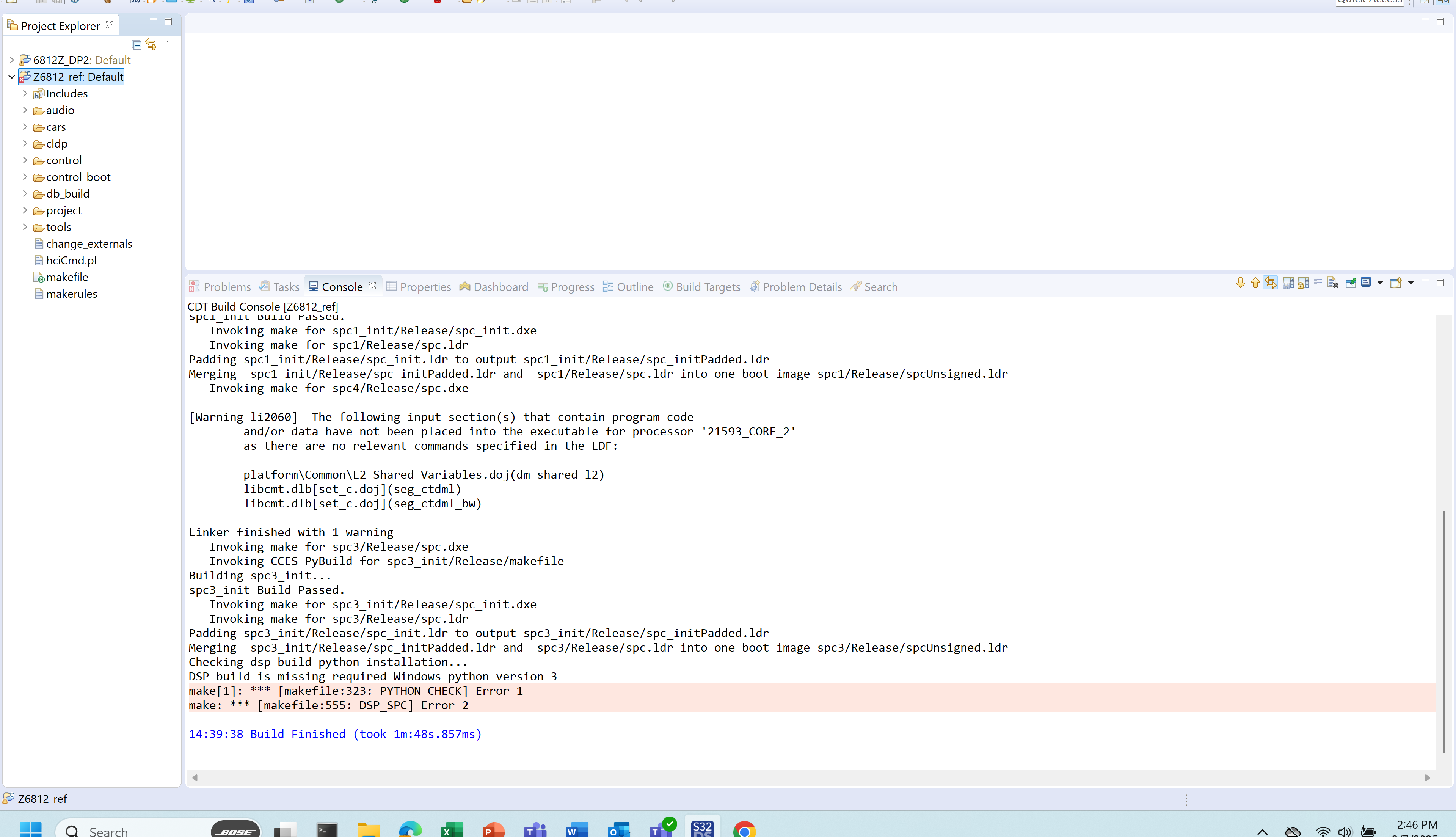
Task: Click the Display Selected Console monitor icon
Action: [x=1366, y=283]
